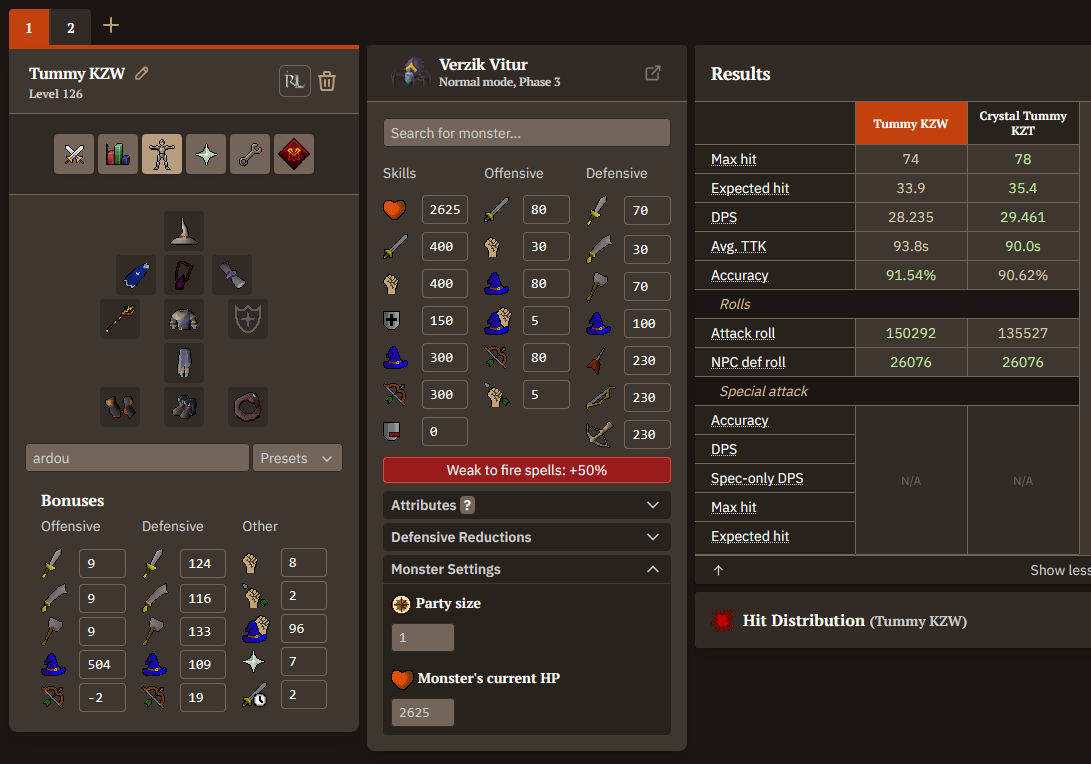Click the Avg. TTK label link

coord(738,246)
